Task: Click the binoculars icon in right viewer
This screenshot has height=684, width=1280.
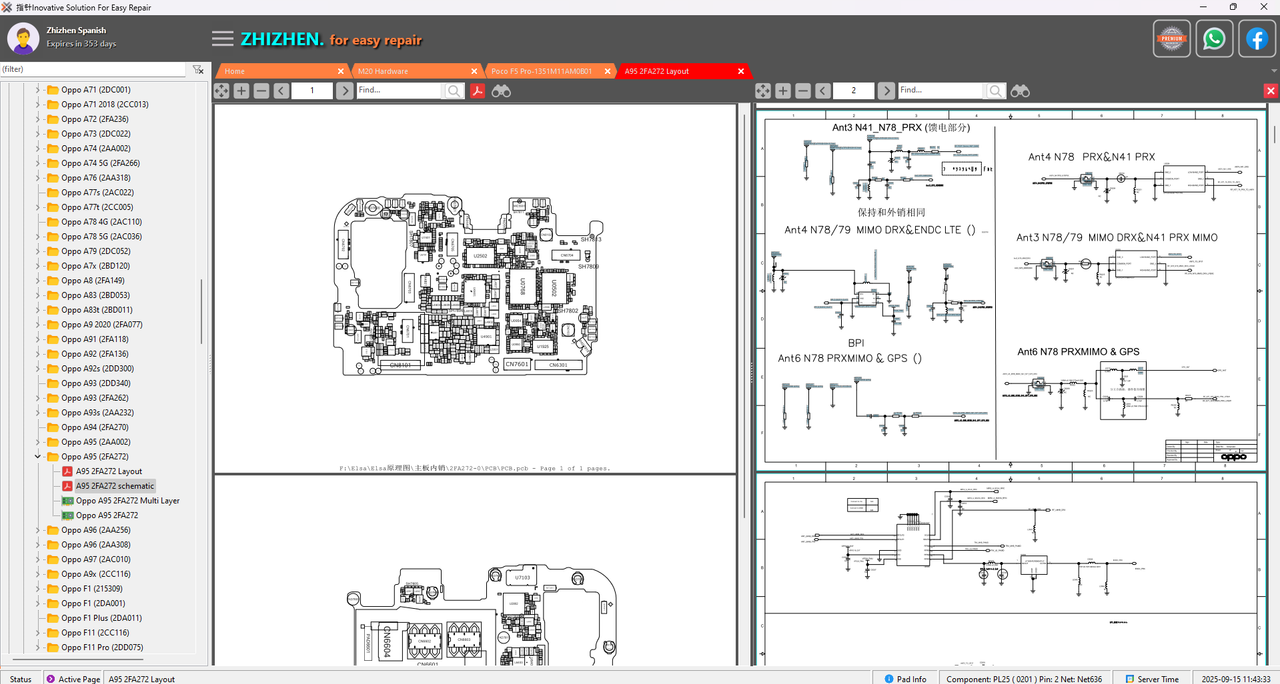Action: 1020,91
